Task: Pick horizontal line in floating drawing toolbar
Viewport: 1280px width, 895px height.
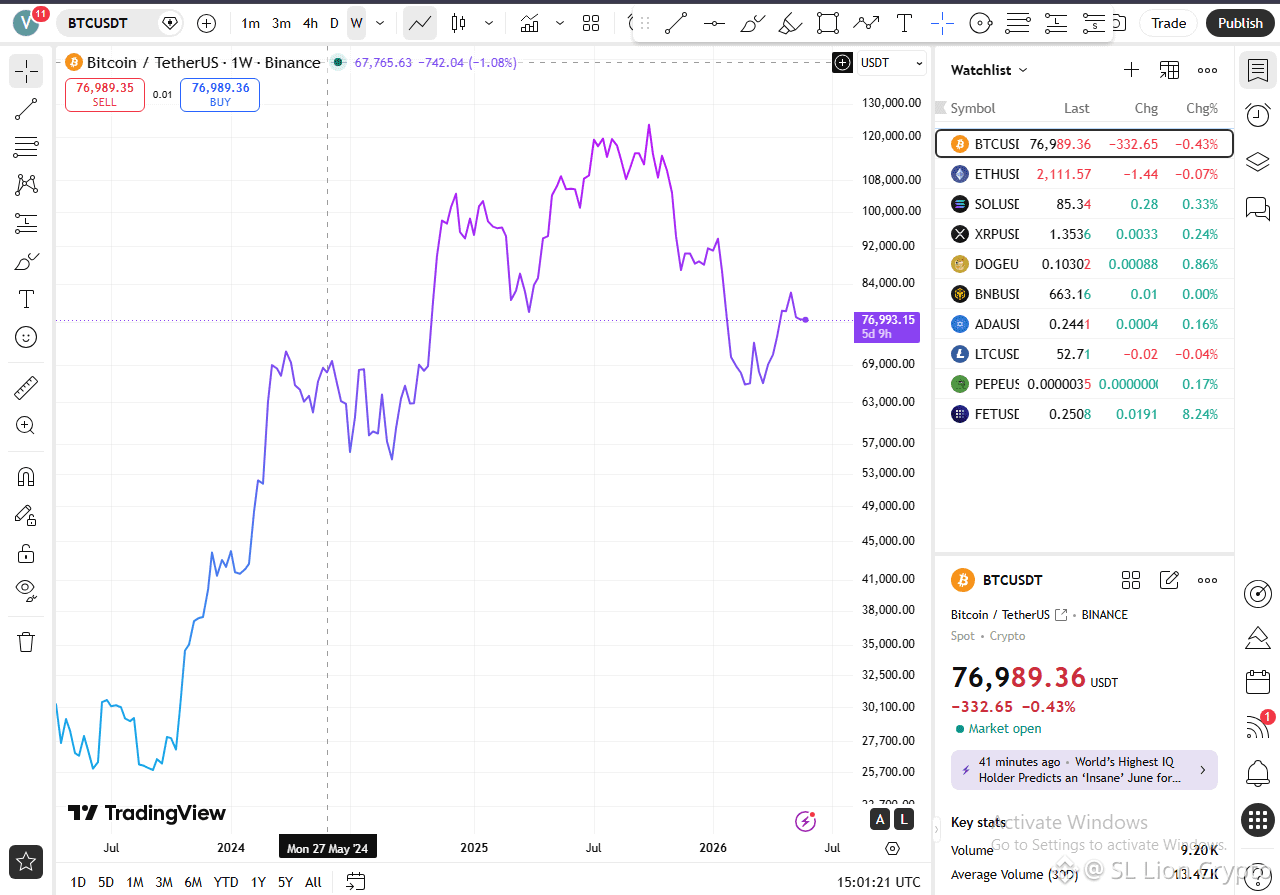Action: tap(714, 23)
